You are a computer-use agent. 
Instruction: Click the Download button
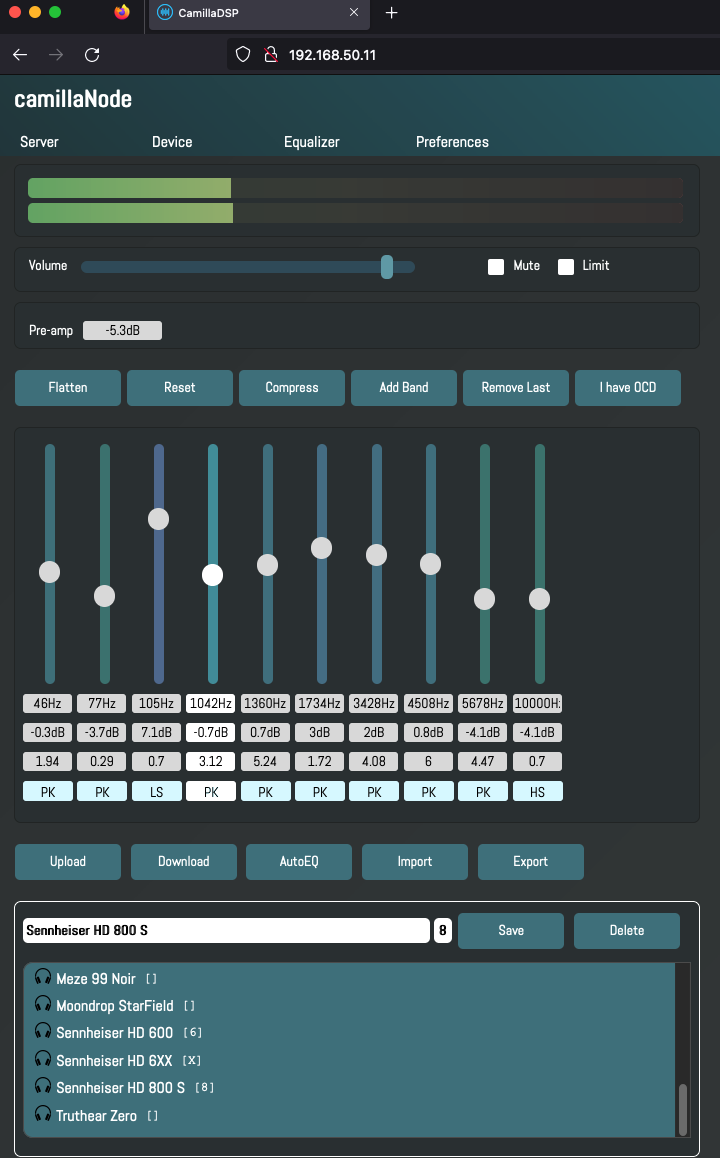tap(184, 862)
